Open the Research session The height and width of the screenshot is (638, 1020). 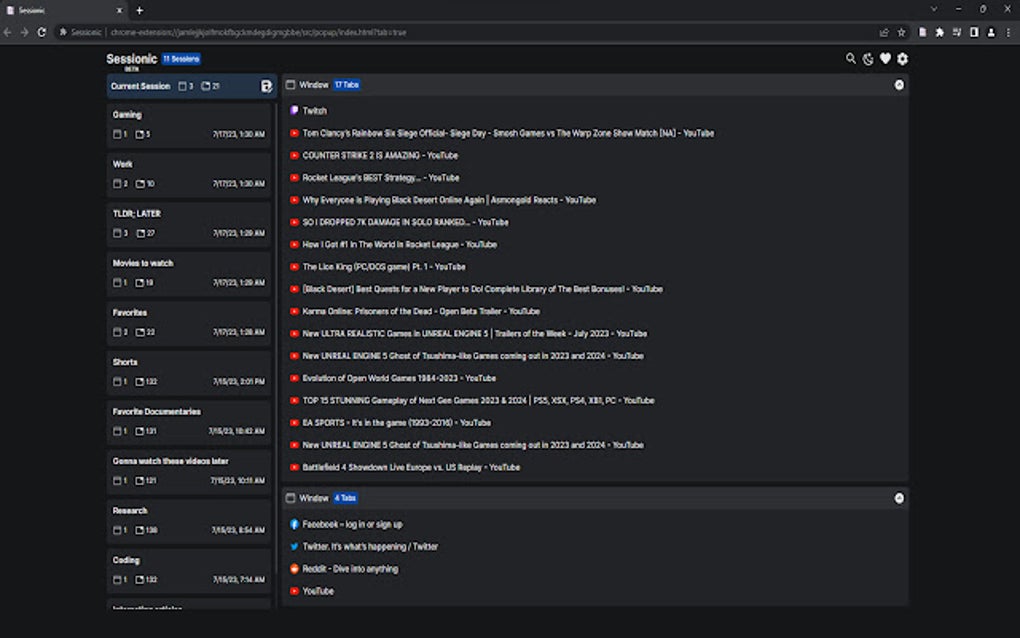pos(189,520)
